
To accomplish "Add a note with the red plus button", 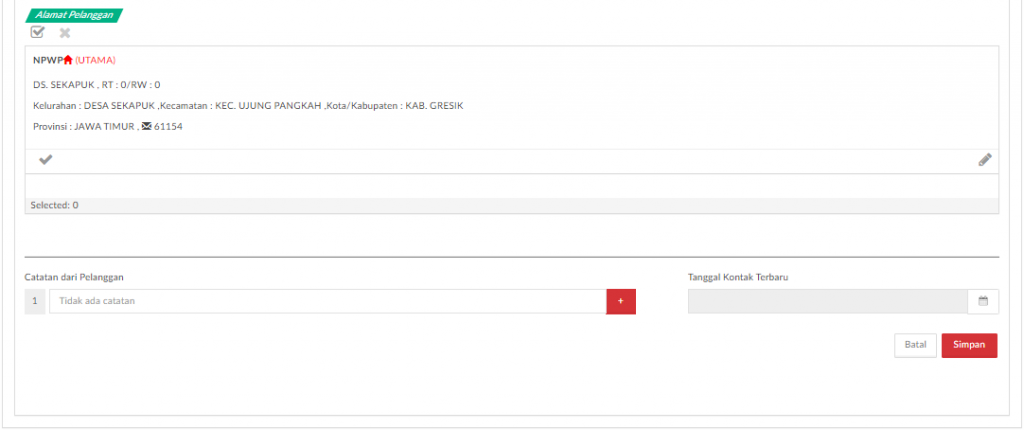I will point(621,301).
